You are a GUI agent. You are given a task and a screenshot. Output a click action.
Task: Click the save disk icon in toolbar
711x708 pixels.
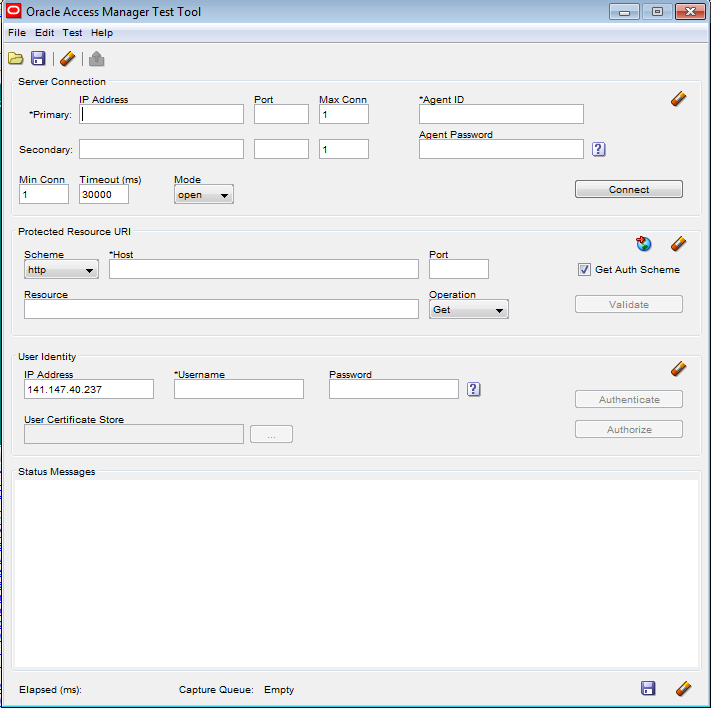point(38,59)
